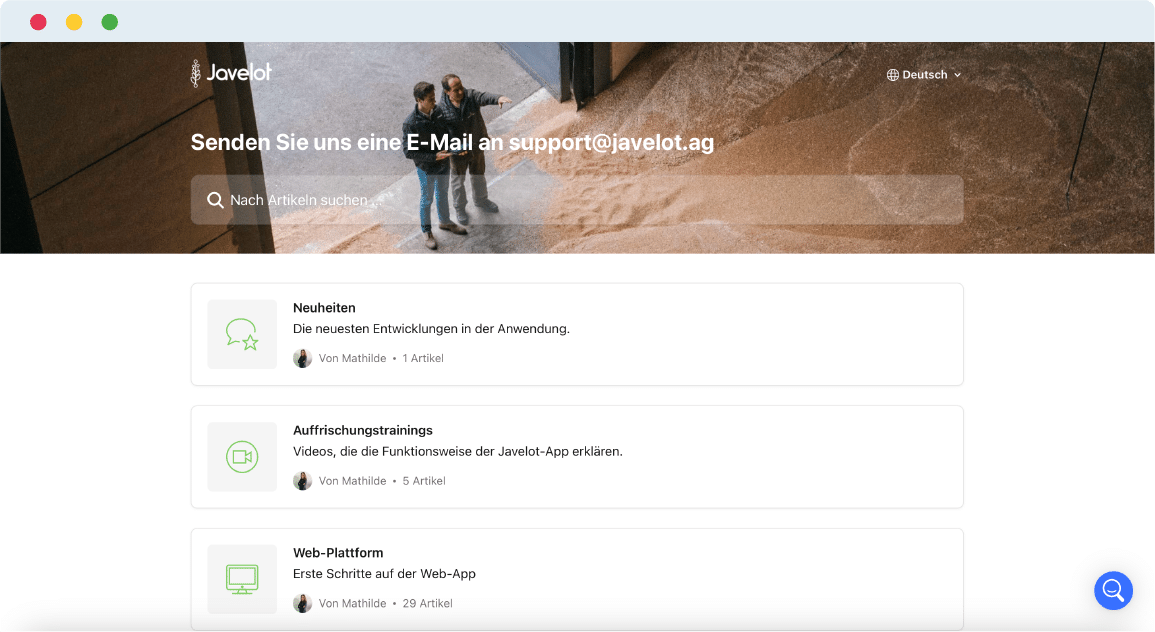
Task: Open the Neuheiten collection title
Action: pyautogui.click(x=324, y=308)
